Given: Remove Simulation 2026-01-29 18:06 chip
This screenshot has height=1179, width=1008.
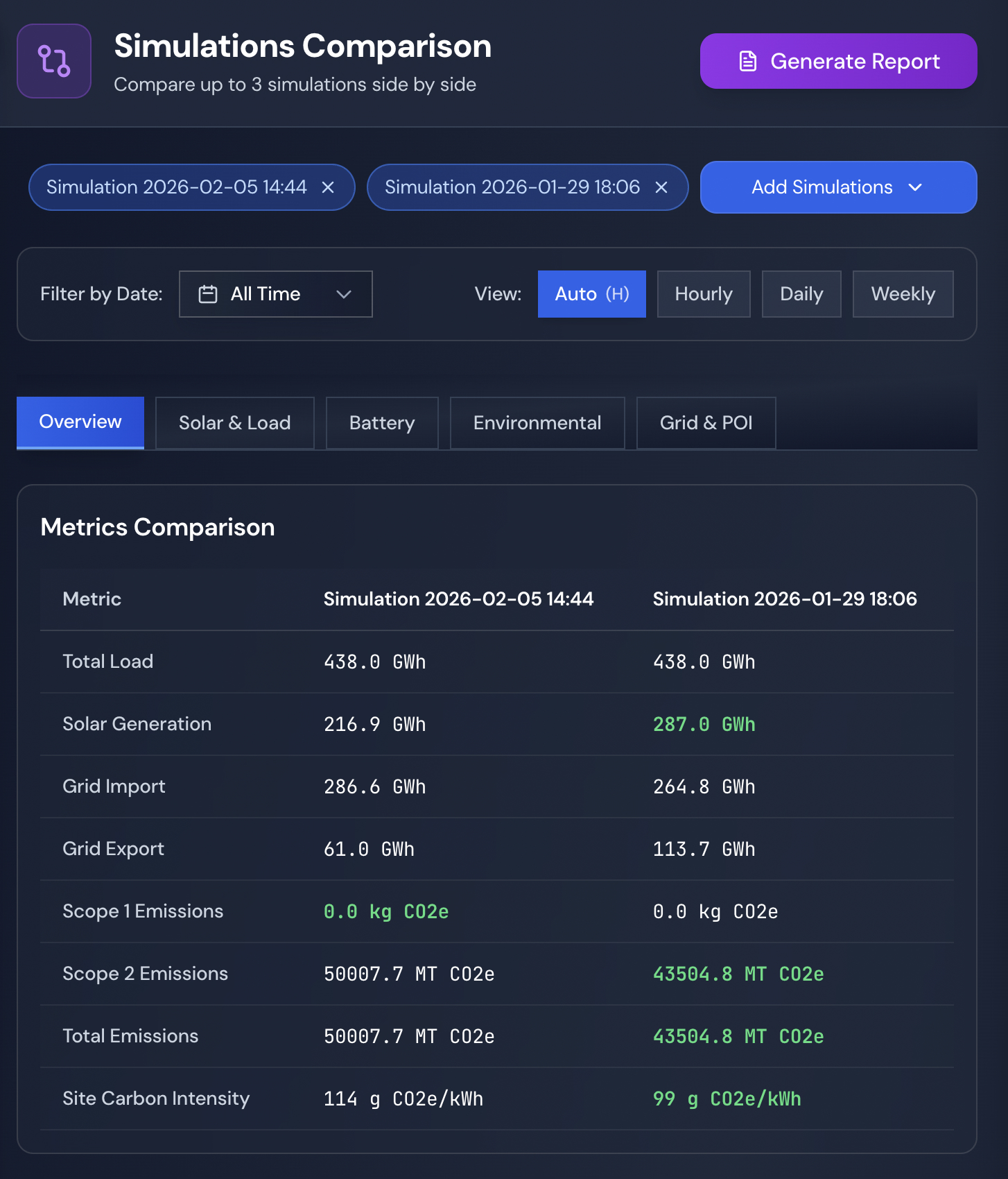Looking at the screenshot, I should (x=661, y=187).
